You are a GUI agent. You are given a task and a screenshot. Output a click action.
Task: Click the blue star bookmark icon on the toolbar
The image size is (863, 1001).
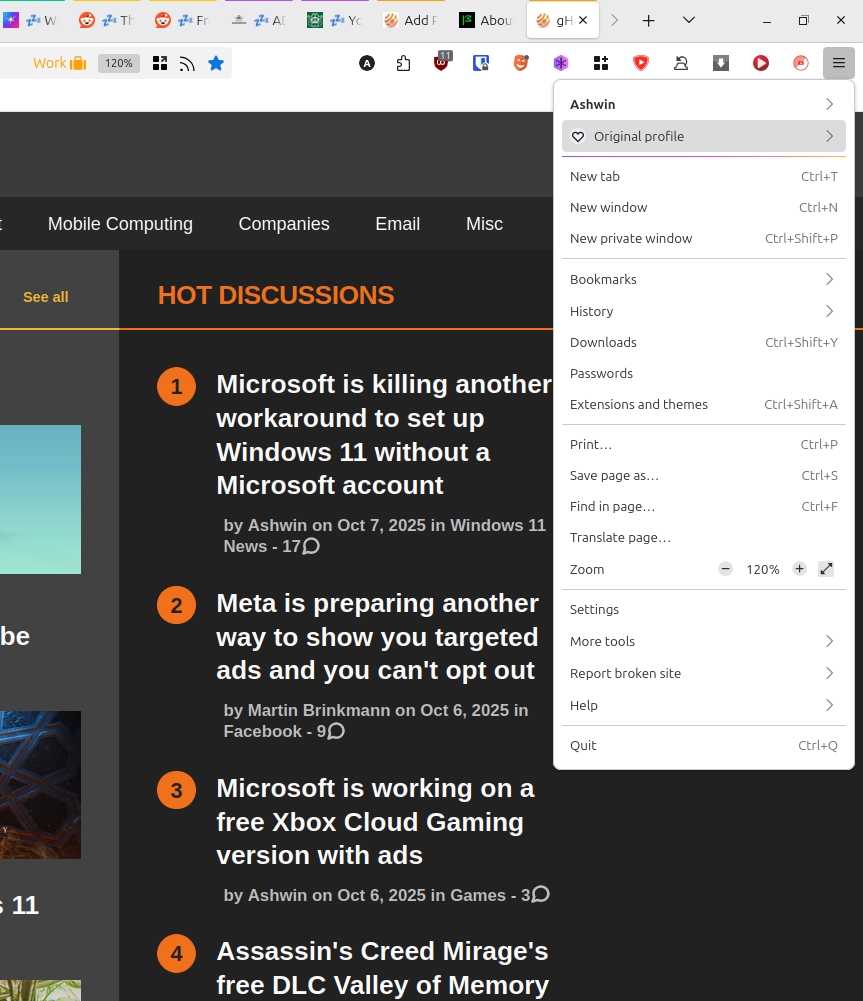coord(216,62)
